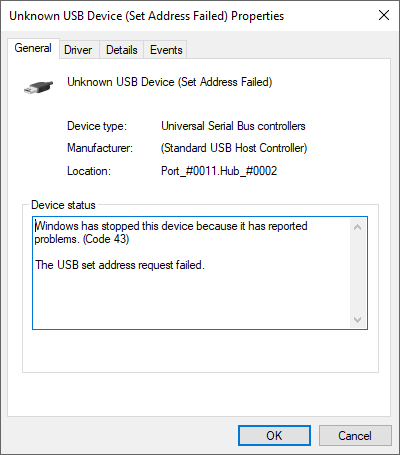Click the dialog title bar text
Image resolution: width=400 pixels, height=455 pixels.
click(x=147, y=16)
